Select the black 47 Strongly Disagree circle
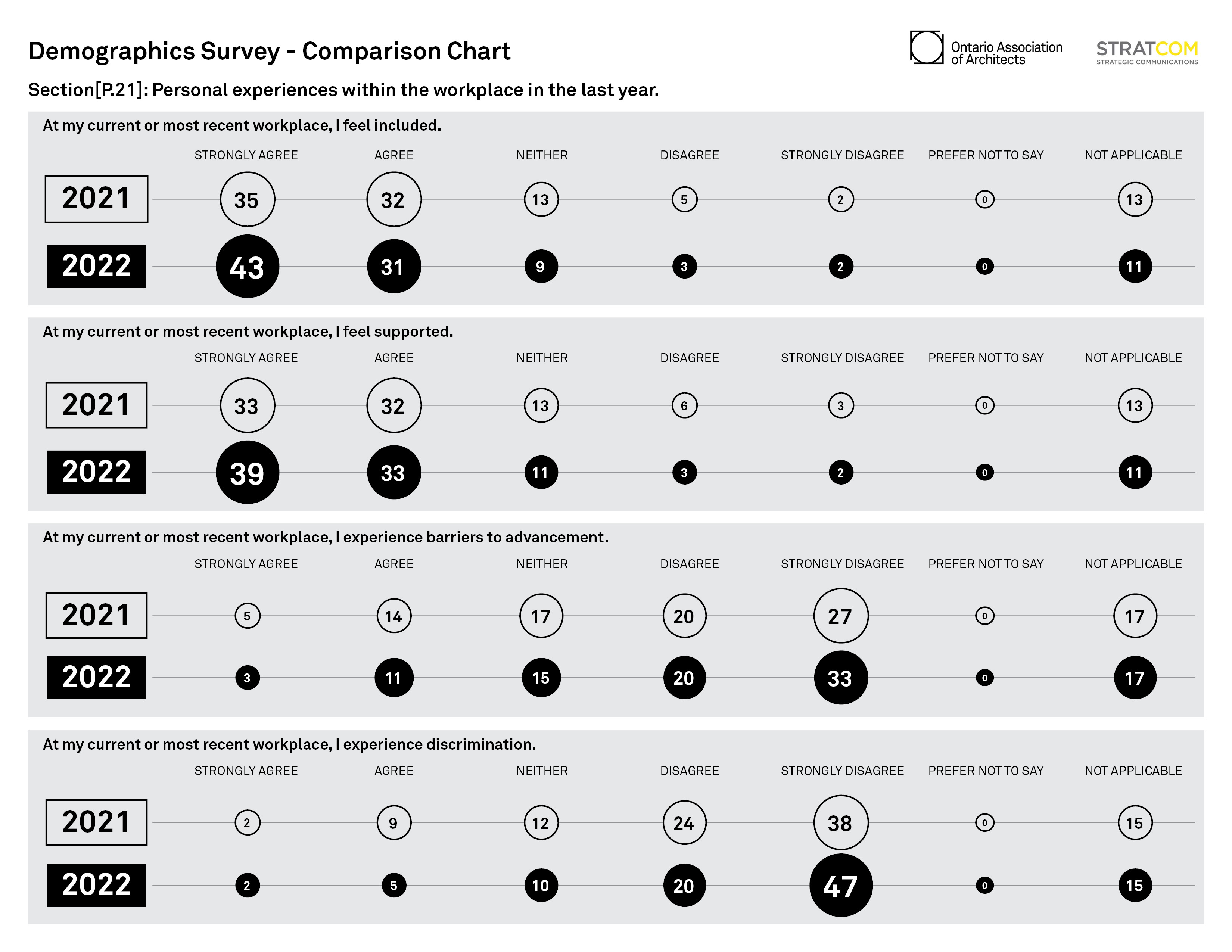This screenshot has height=952, width=1232. [841, 885]
